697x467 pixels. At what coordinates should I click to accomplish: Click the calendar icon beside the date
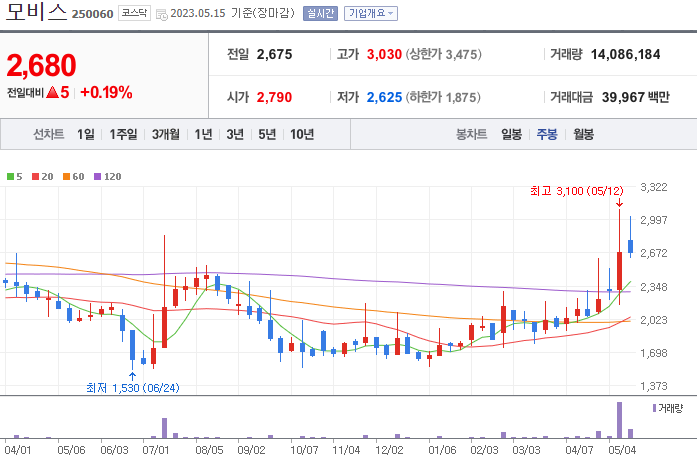pos(162,14)
